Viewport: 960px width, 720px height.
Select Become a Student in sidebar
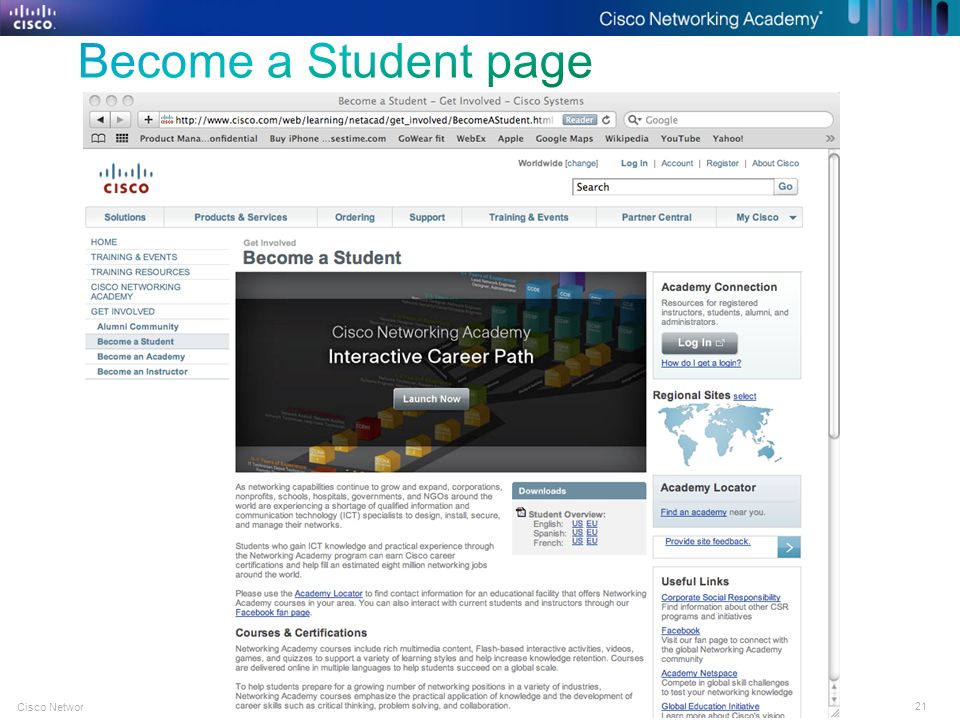pos(157,342)
